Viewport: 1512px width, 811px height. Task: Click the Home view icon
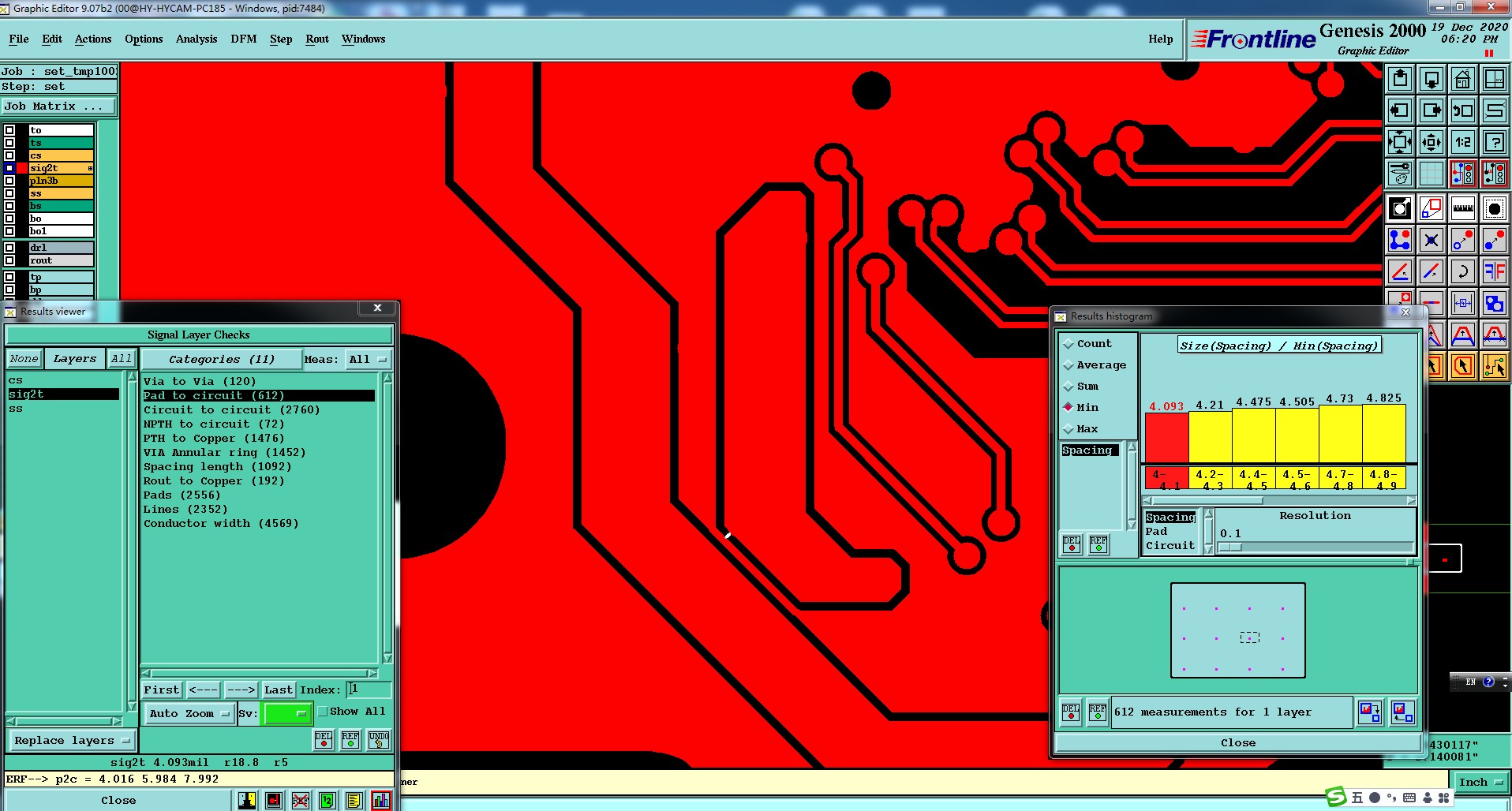1463,79
